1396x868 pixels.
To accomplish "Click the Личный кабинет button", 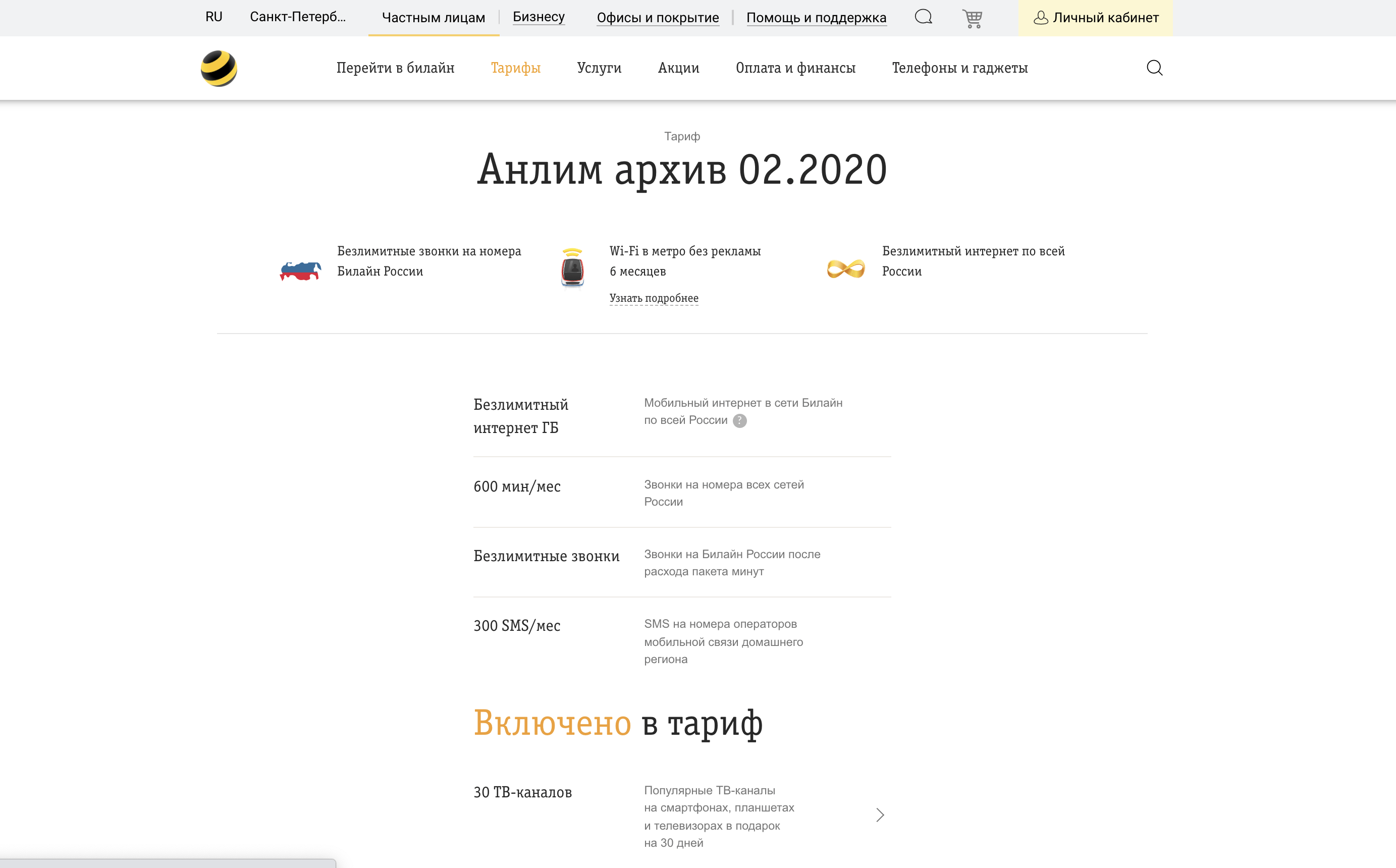I will tap(1095, 18).
